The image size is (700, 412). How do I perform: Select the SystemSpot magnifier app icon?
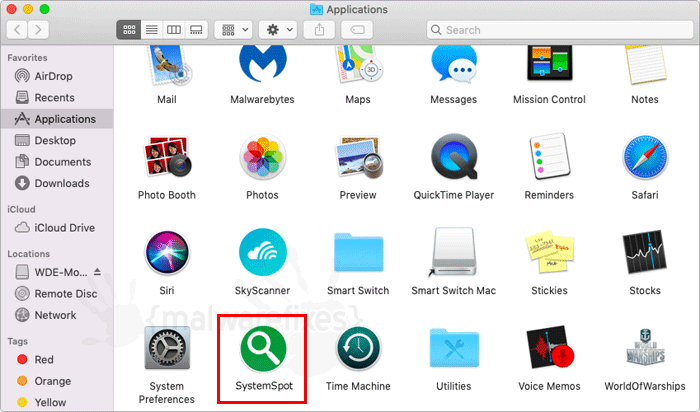coord(263,348)
